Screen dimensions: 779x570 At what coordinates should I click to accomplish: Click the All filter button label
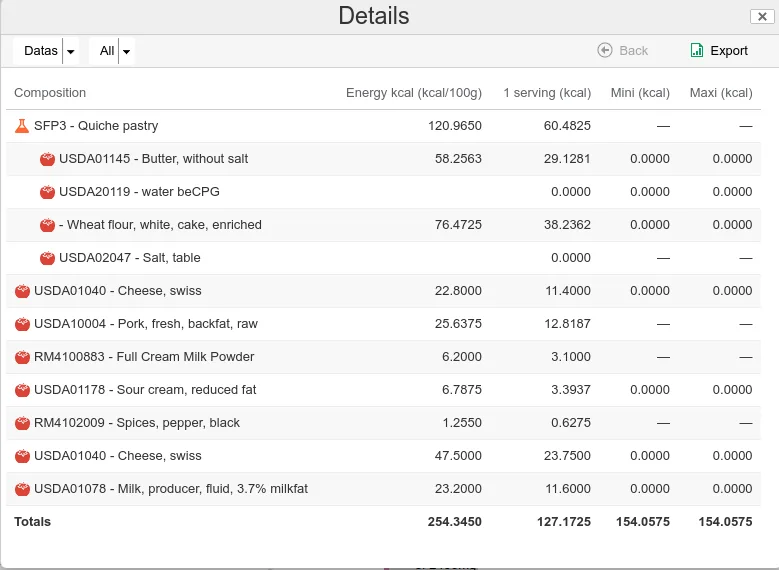click(x=107, y=51)
